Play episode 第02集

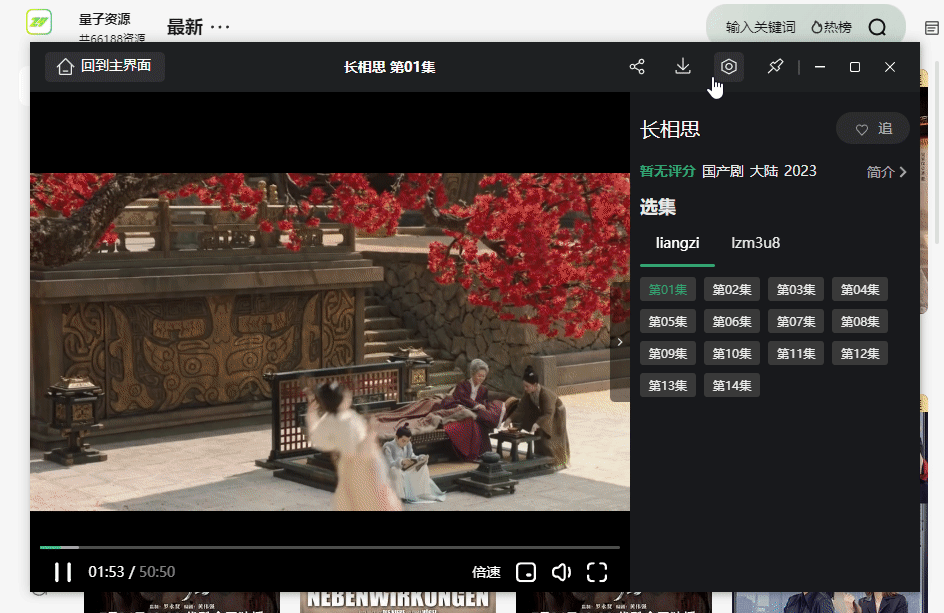[x=732, y=290]
